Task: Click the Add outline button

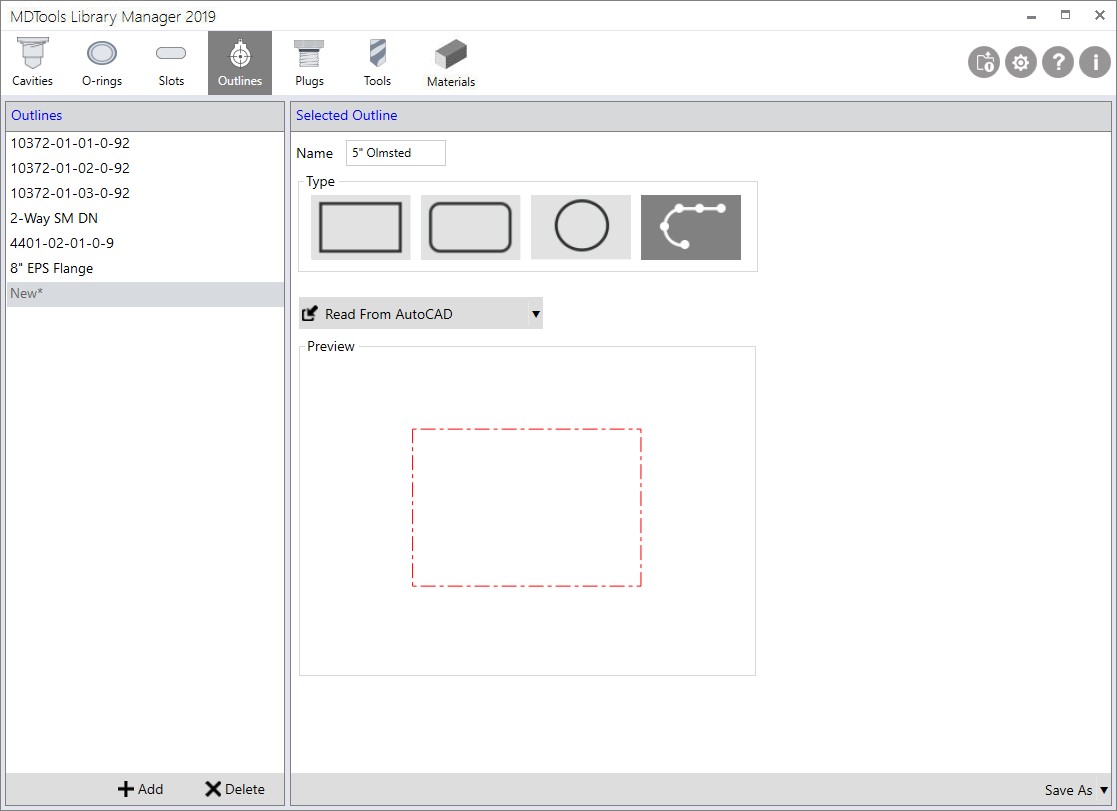Action: tap(140, 789)
